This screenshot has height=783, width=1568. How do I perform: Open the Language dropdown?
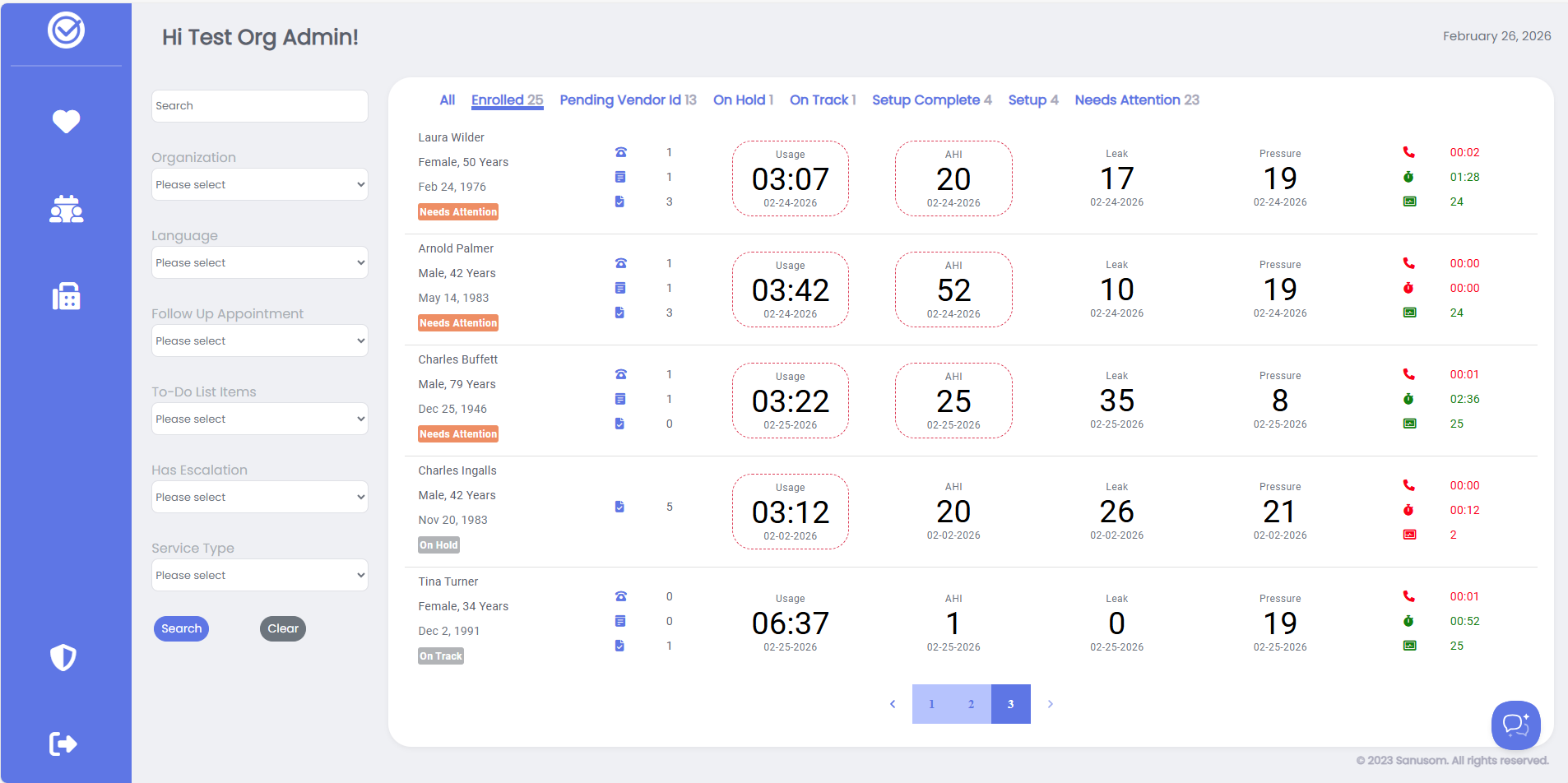[x=259, y=262]
